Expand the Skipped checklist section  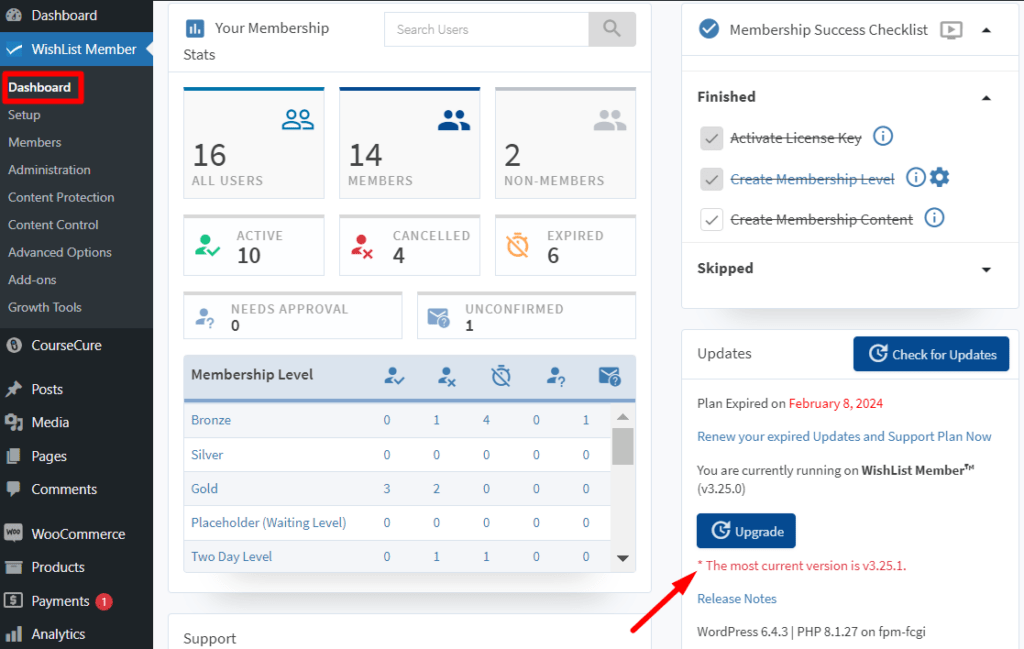(x=986, y=269)
